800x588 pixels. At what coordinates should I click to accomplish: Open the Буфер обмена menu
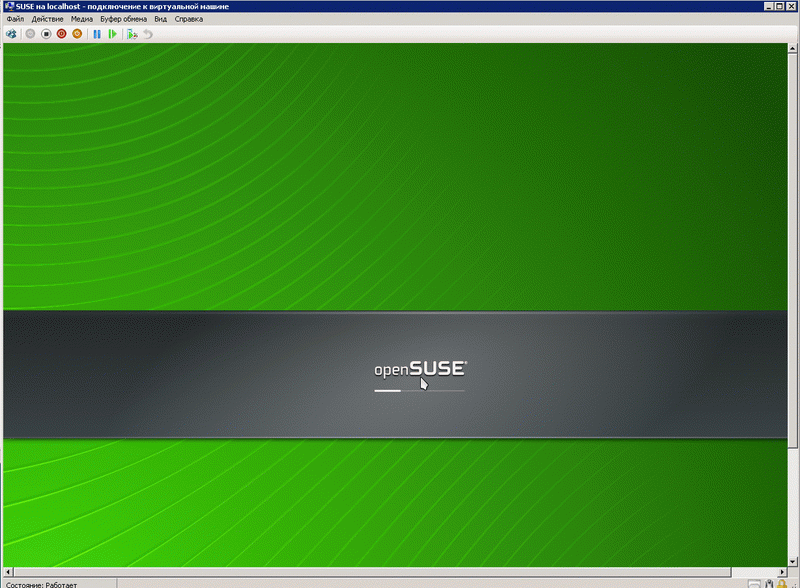(x=123, y=19)
